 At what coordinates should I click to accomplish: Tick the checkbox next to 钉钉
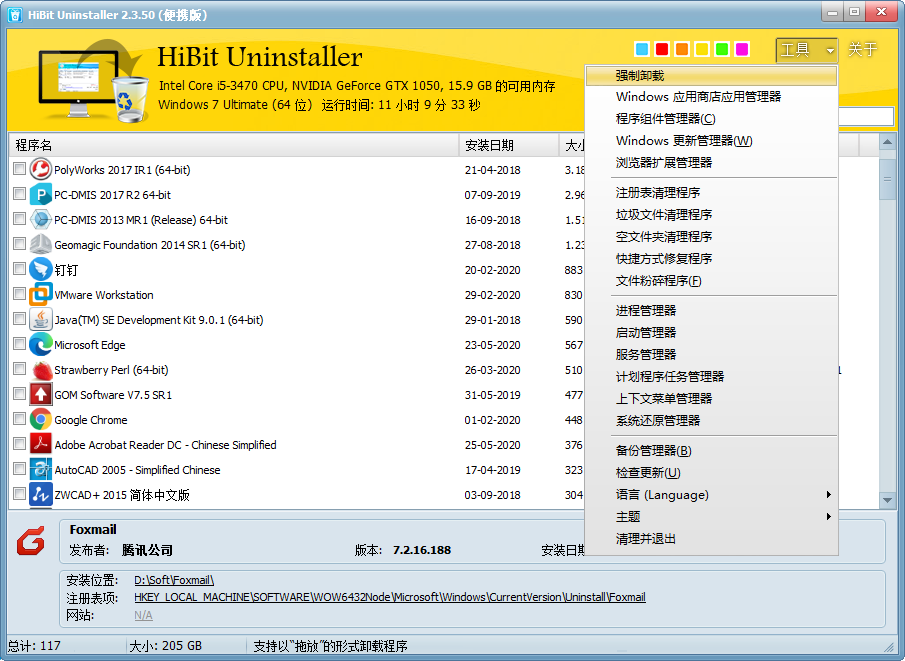[x=20, y=270]
